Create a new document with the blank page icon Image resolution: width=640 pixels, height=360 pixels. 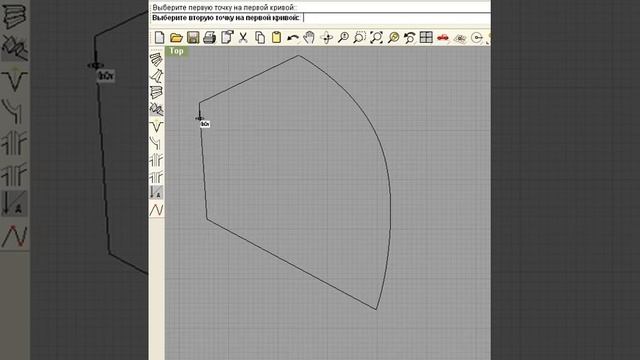[x=159, y=38]
